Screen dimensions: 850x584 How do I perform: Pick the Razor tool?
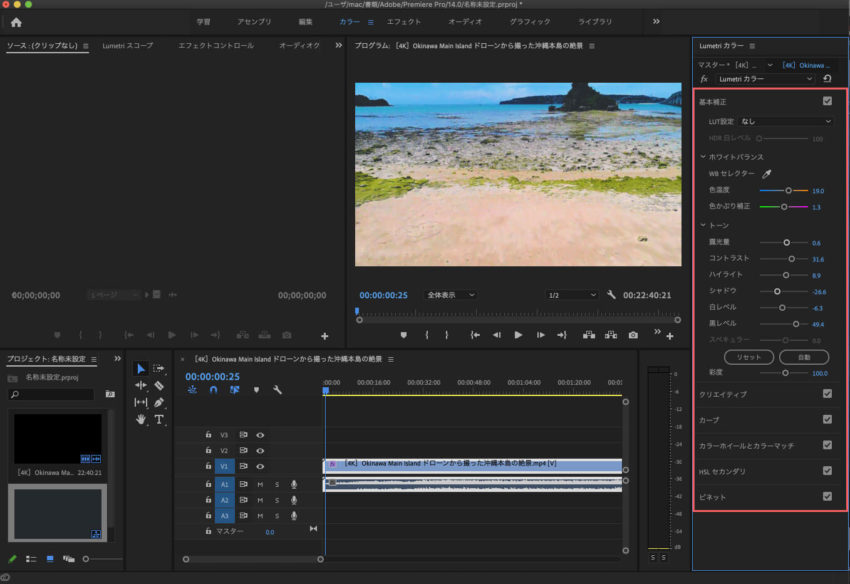pos(159,386)
